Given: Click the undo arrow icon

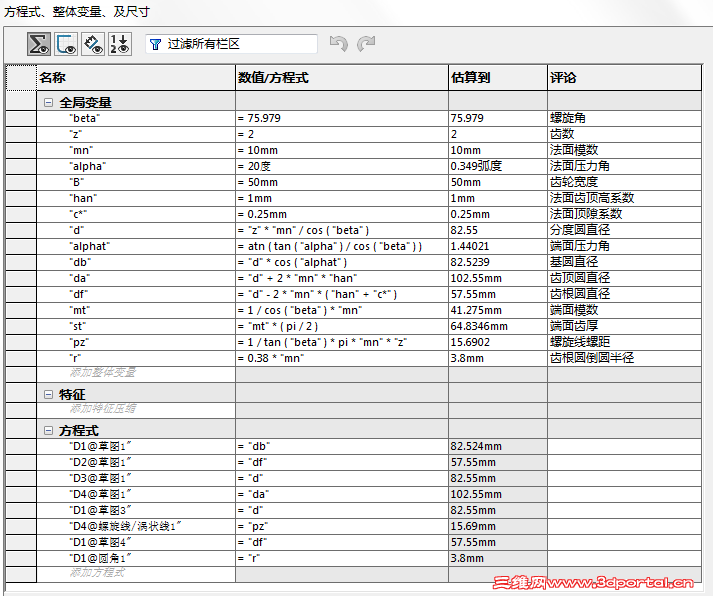Looking at the screenshot, I should point(338,44).
